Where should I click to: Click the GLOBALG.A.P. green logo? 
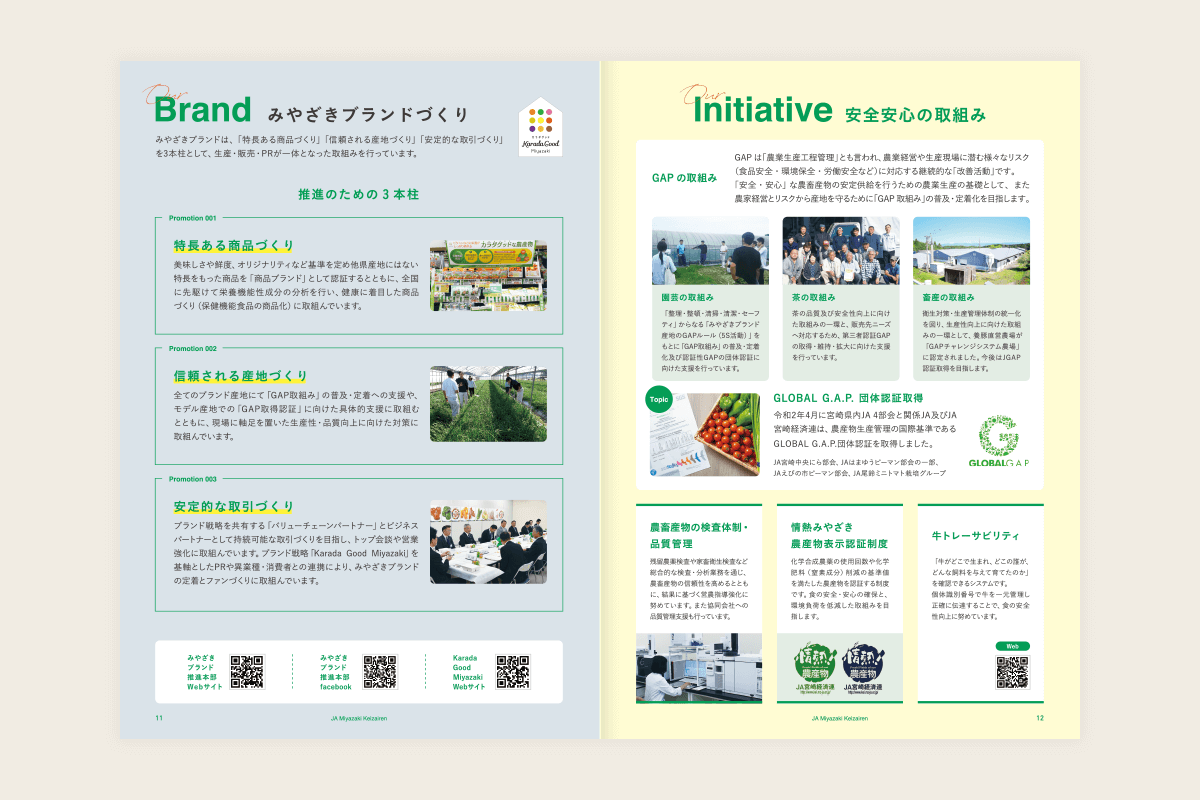[x=998, y=442]
